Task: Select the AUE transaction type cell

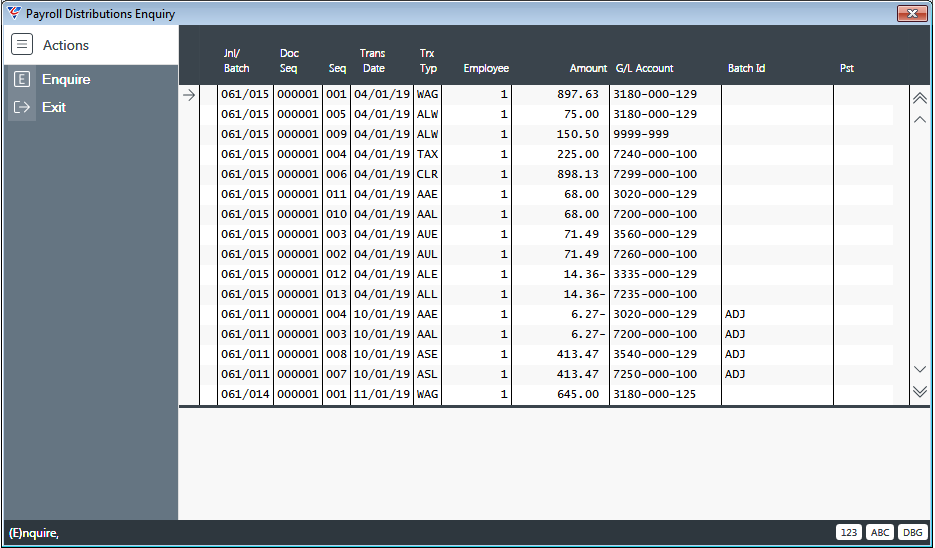Action: [428, 234]
